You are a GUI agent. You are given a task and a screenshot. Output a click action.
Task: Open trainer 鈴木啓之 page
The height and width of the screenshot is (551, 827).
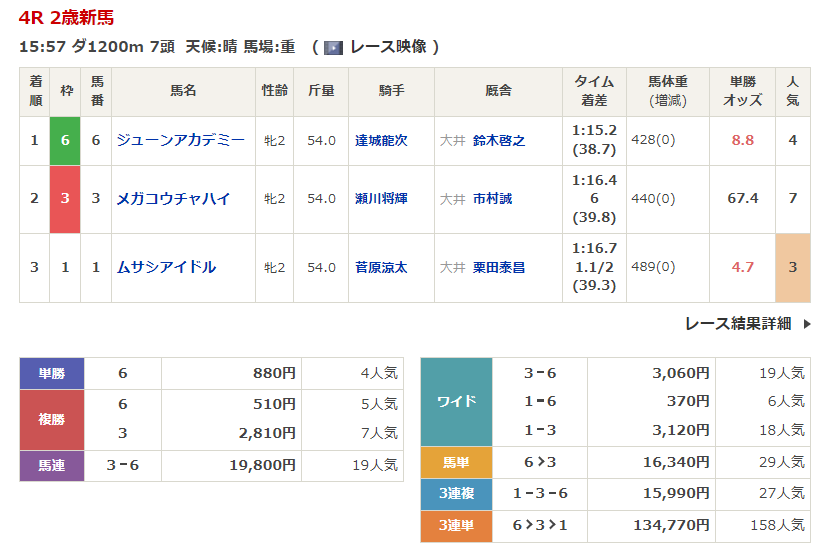point(498,141)
